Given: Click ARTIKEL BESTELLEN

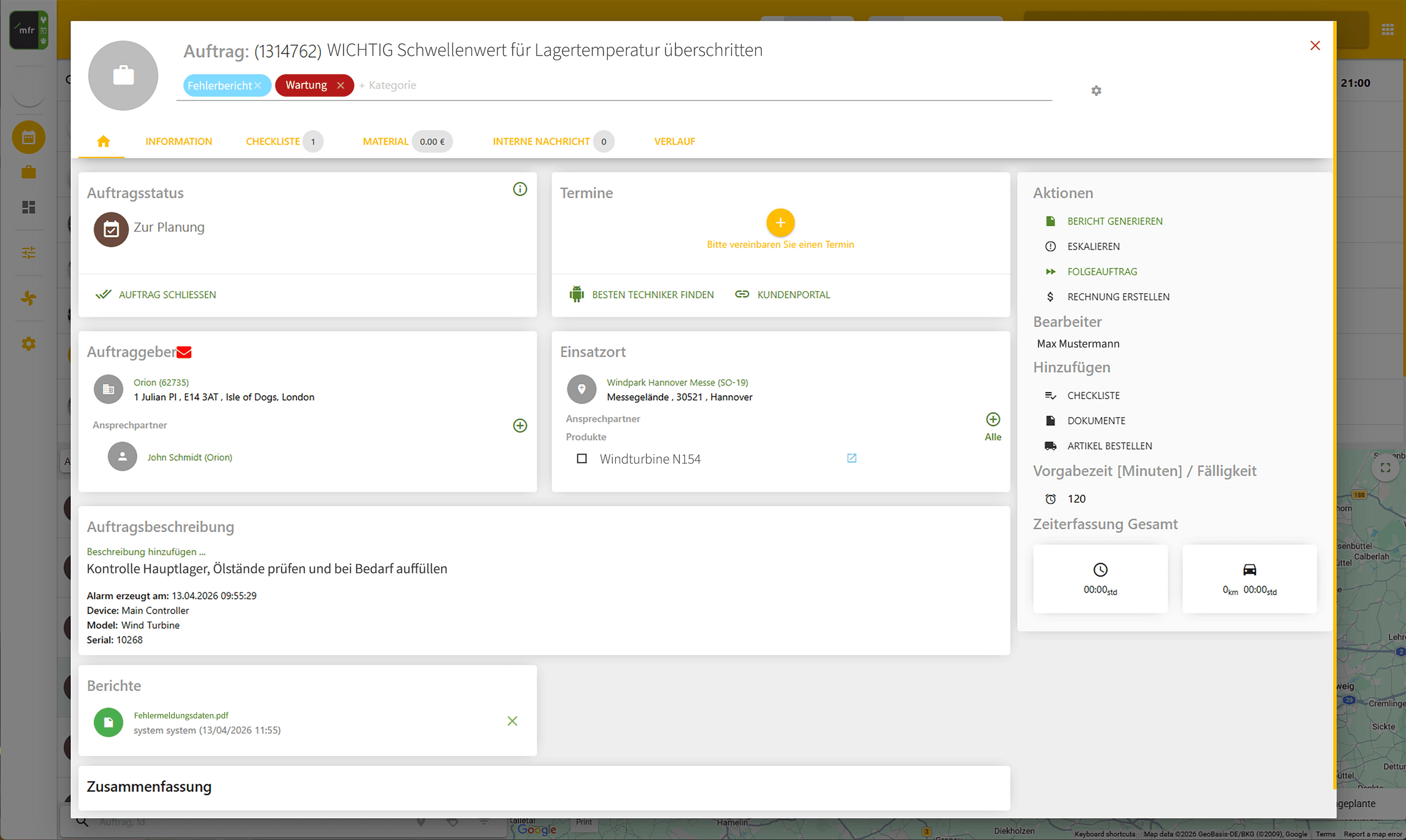Looking at the screenshot, I should coord(1097,446).
